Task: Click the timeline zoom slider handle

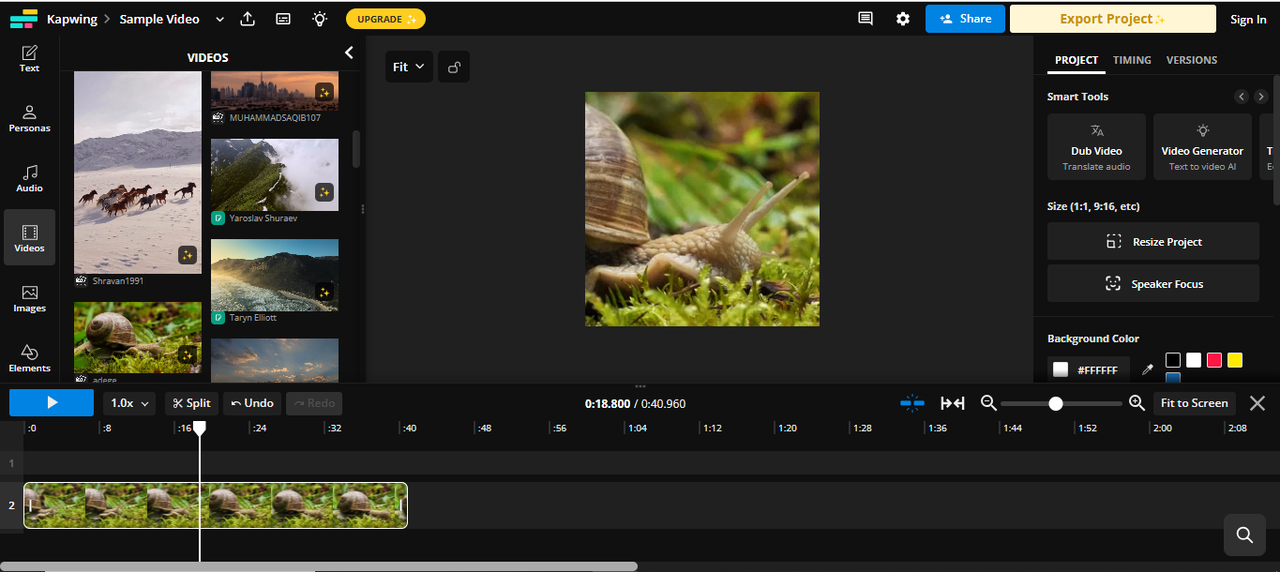Action: [1055, 403]
